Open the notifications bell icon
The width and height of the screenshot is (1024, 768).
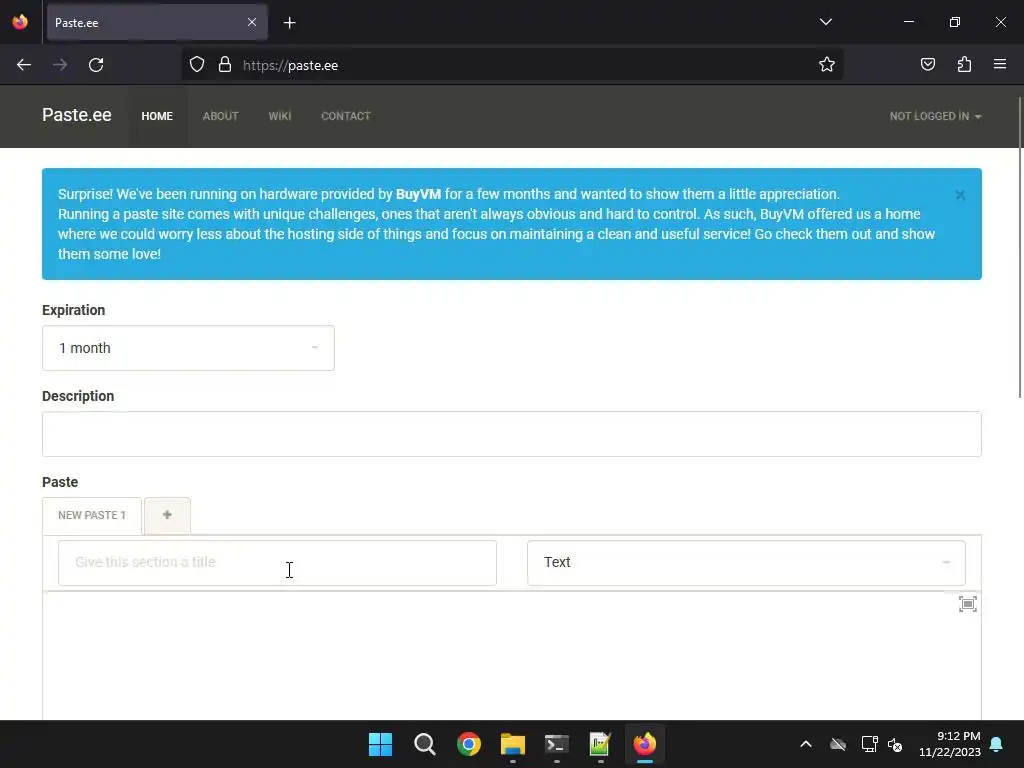(997, 744)
